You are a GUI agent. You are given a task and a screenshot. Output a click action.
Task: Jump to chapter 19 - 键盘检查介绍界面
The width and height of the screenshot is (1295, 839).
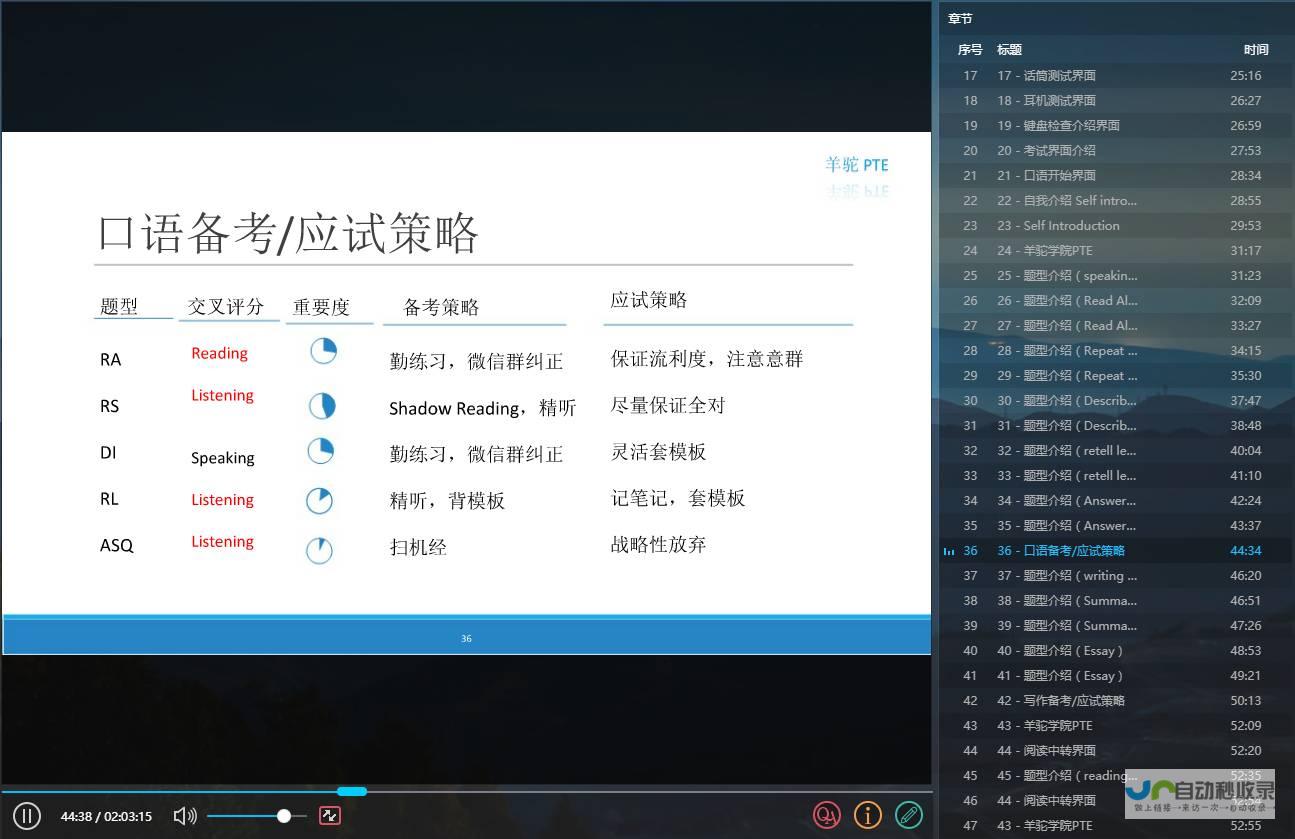(x=1115, y=125)
